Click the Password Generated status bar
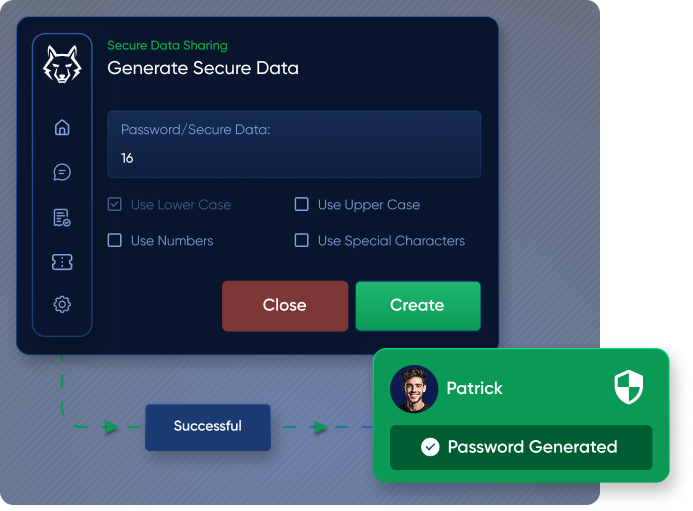This screenshot has width=693, height=511. click(521, 447)
